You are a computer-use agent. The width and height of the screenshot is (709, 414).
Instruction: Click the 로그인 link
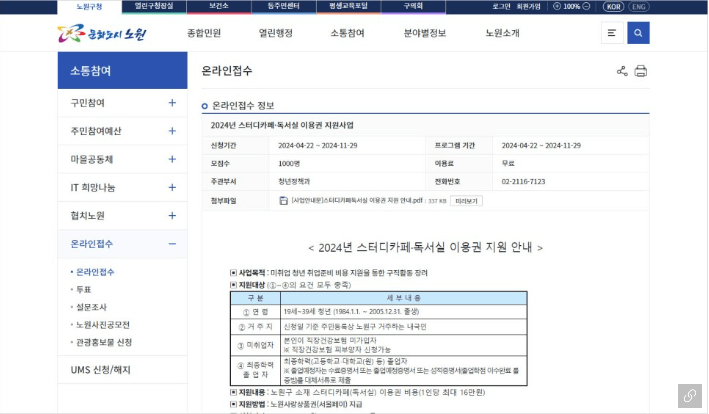[501, 6]
